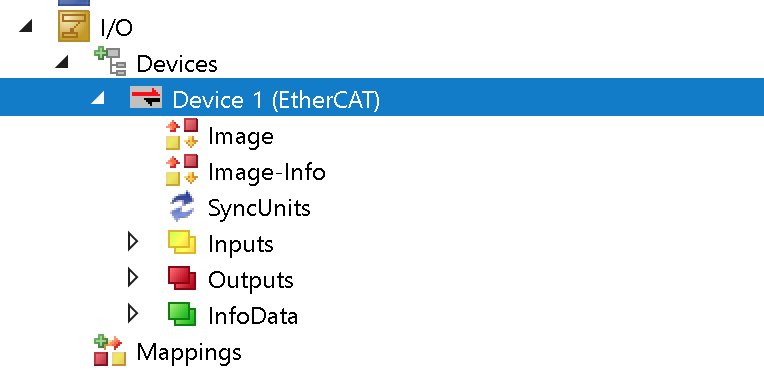Click the Image process image icon
Screen dimensions: 764x370
tap(182, 134)
